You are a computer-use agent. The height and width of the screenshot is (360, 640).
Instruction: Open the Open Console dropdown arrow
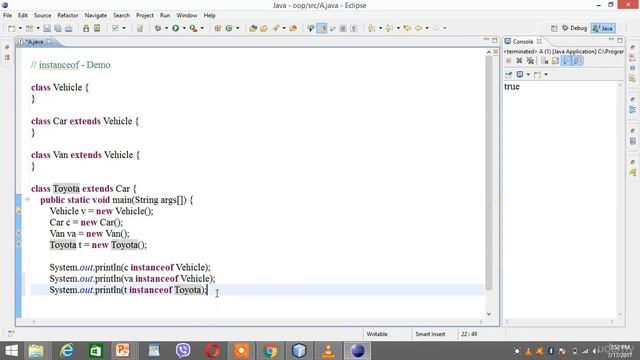546,75
